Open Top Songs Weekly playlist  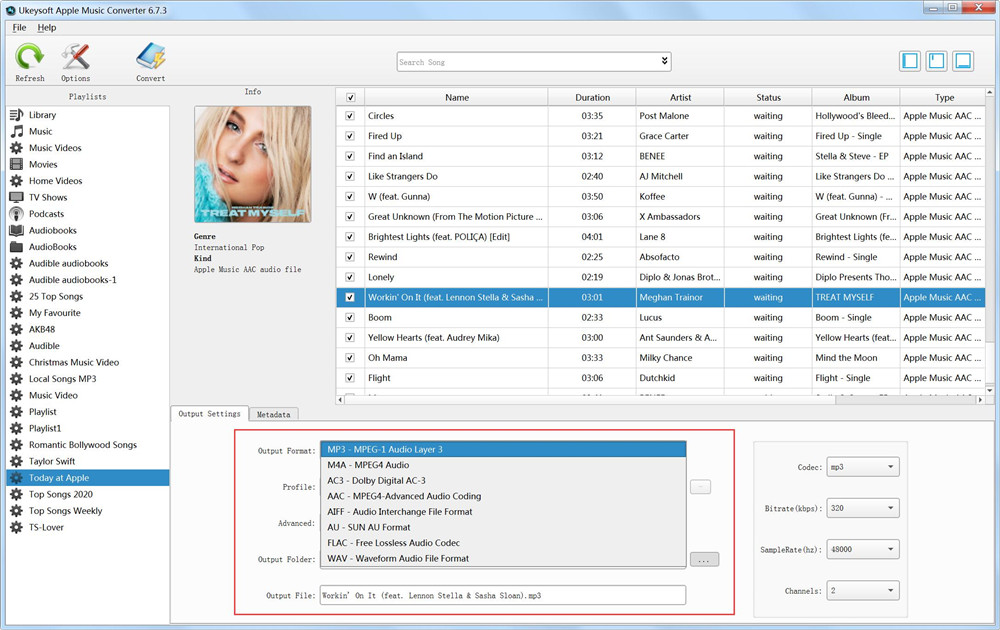[x=87, y=511]
